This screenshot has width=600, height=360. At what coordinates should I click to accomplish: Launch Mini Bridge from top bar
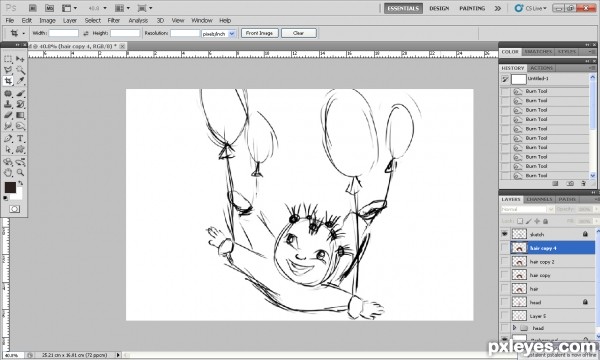coord(49,8)
